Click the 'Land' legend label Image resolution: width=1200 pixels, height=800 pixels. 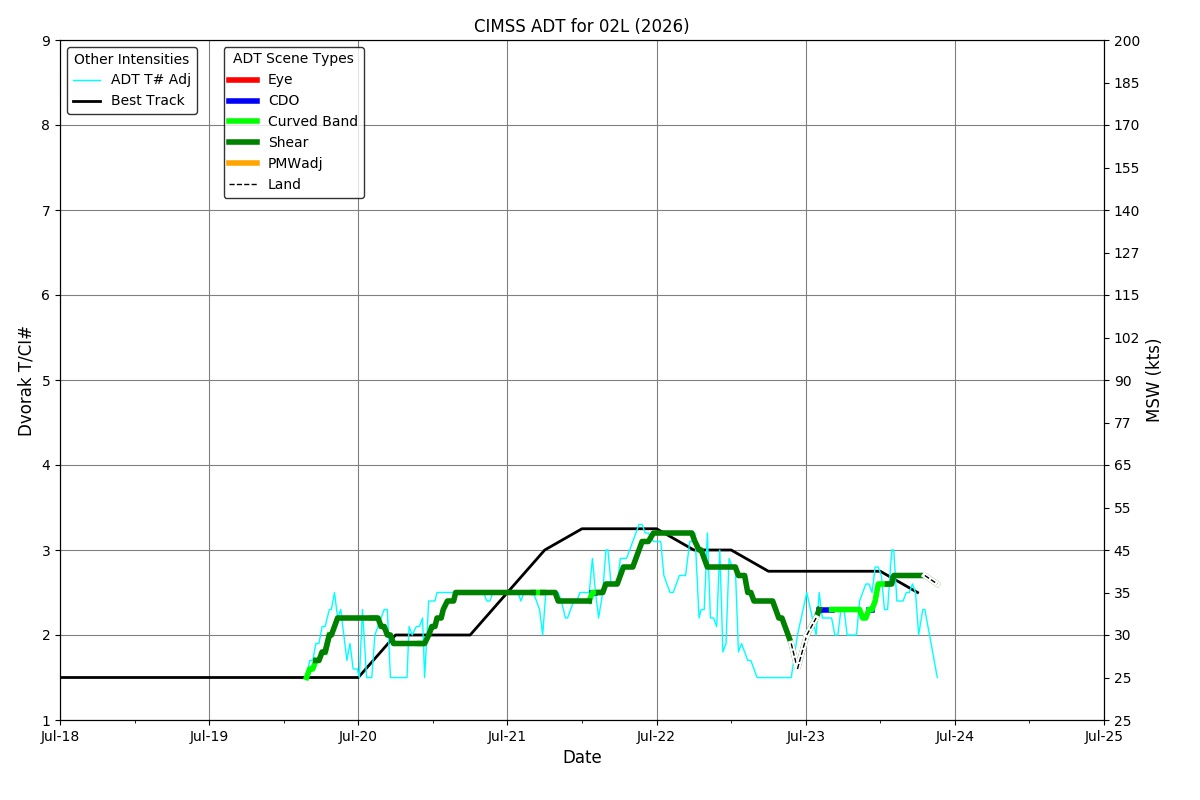(x=284, y=185)
